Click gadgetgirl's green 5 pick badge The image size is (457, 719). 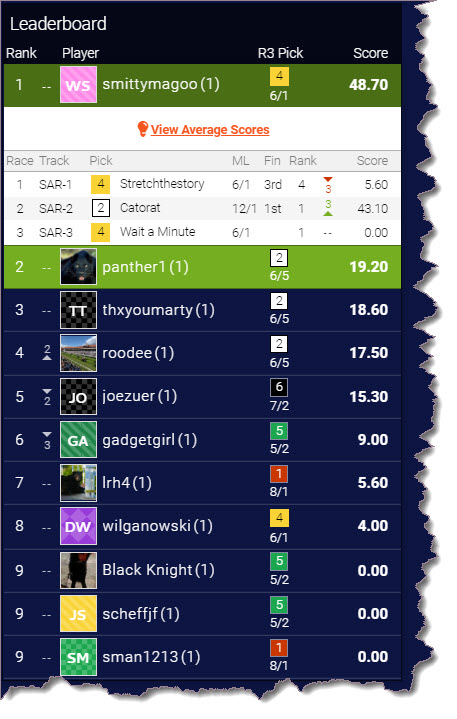279,431
